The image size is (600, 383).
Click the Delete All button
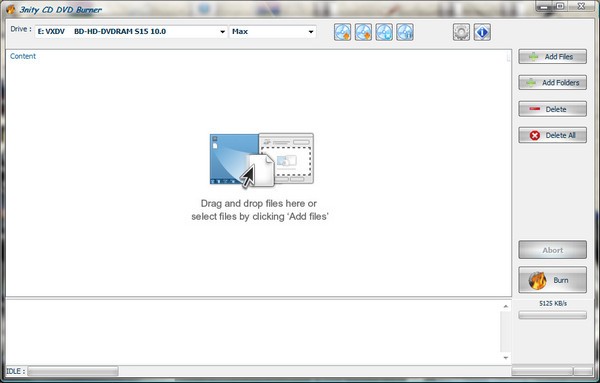tap(552, 135)
